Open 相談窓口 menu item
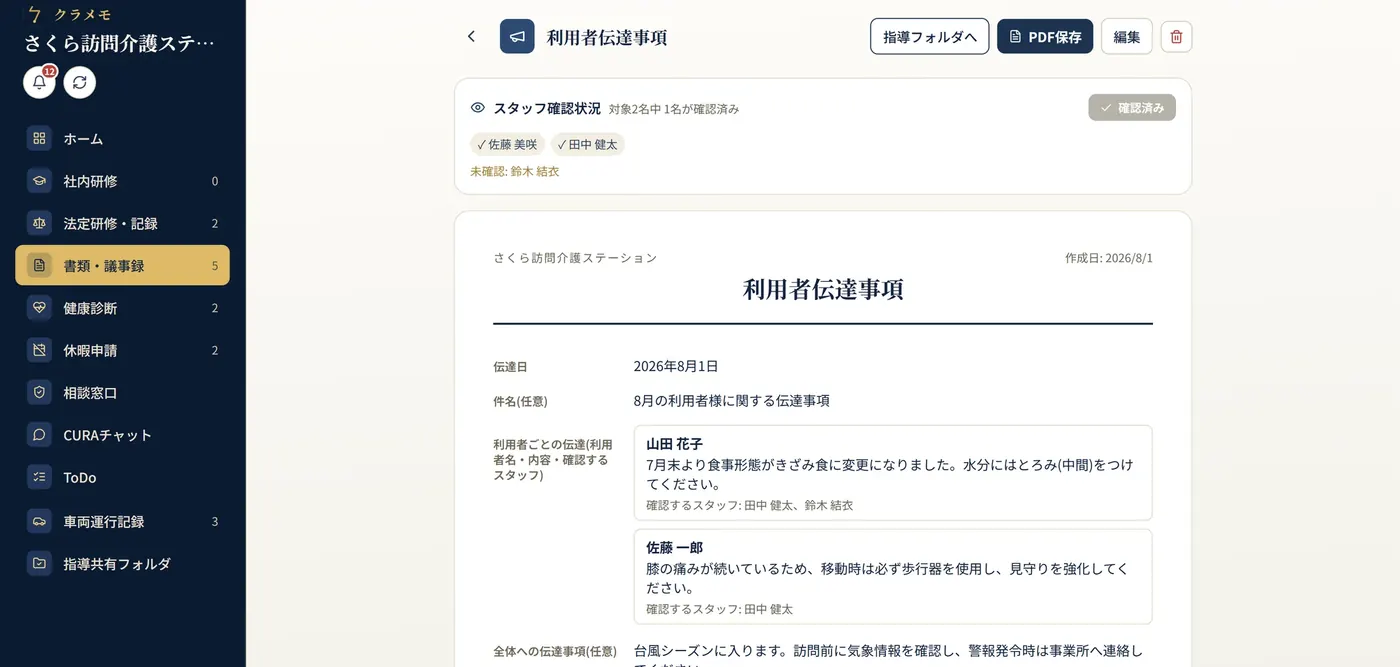Screen dimensions: 1400x667 pos(122,393)
